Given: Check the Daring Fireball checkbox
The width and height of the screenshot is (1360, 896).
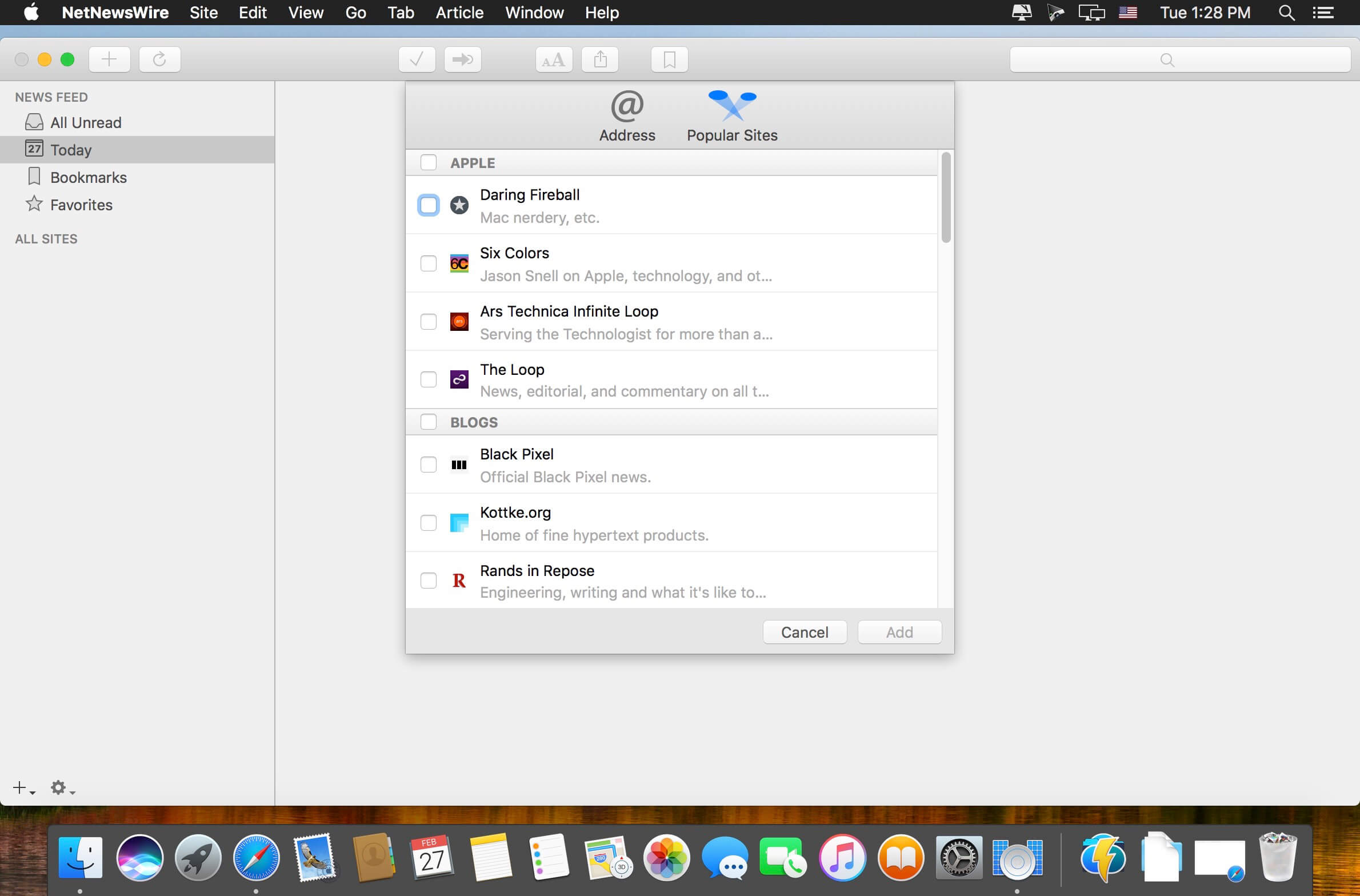Looking at the screenshot, I should click(429, 205).
